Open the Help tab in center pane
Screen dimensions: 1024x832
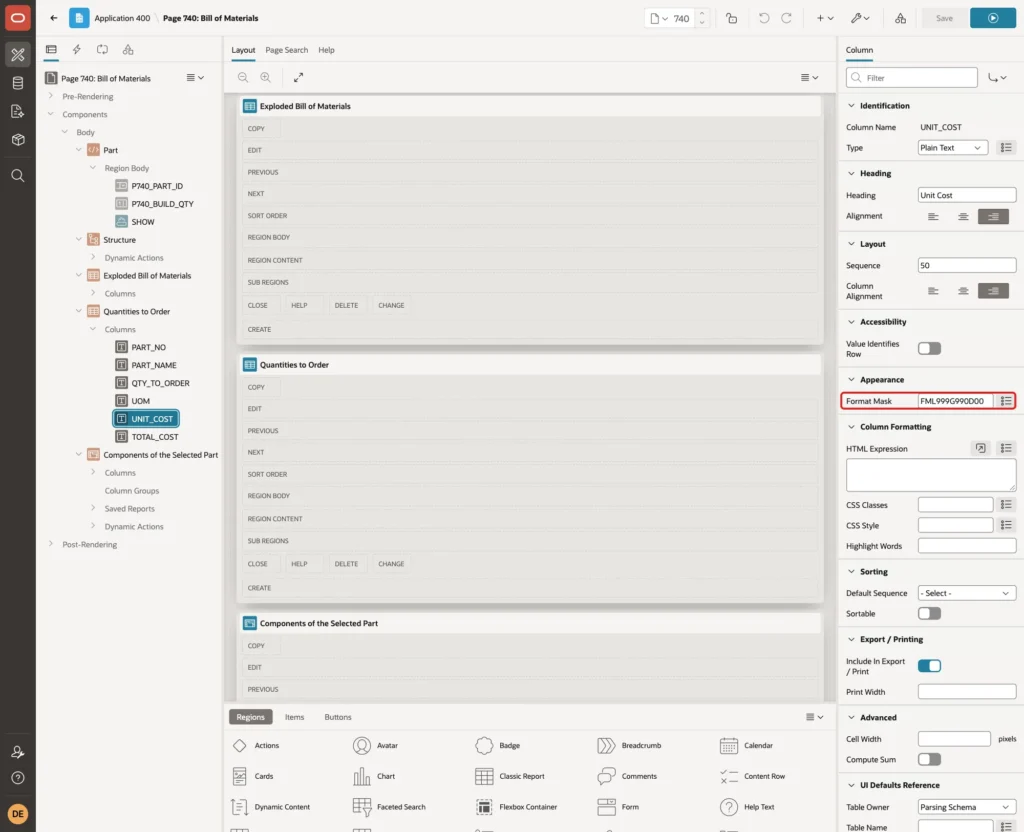pos(326,50)
